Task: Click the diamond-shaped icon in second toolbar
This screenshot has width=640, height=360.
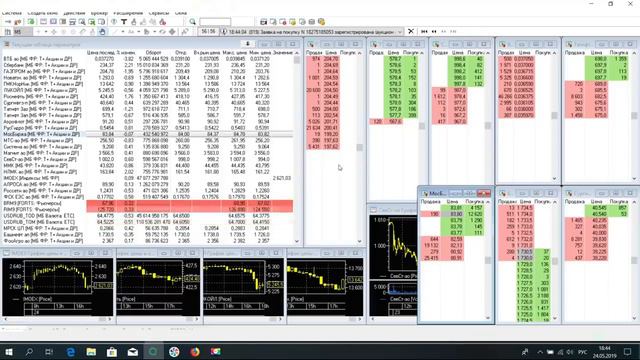Action: coord(172,31)
